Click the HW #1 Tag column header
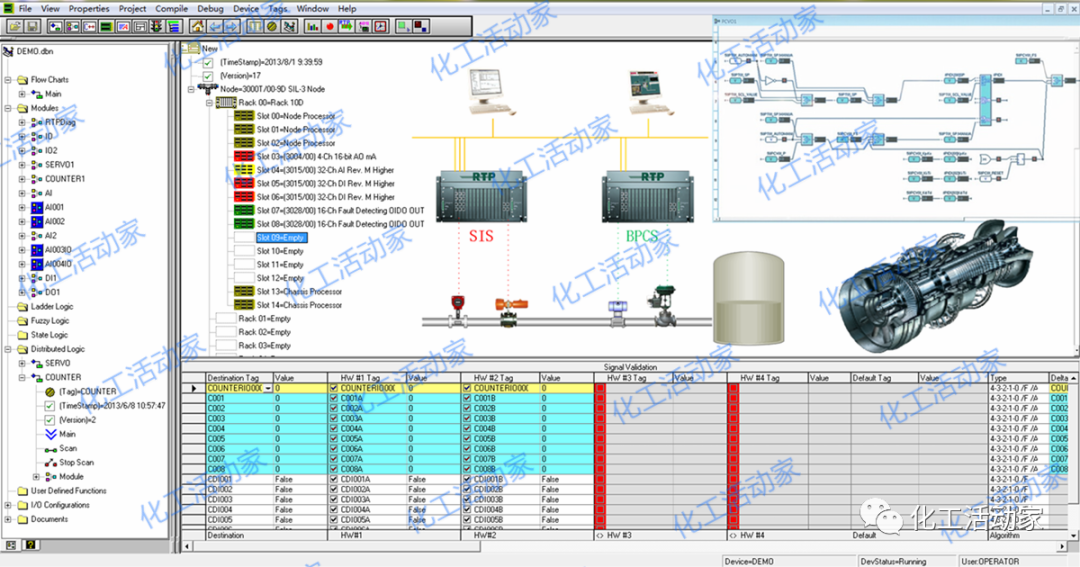1080x567 pixels. click(366, 378)
